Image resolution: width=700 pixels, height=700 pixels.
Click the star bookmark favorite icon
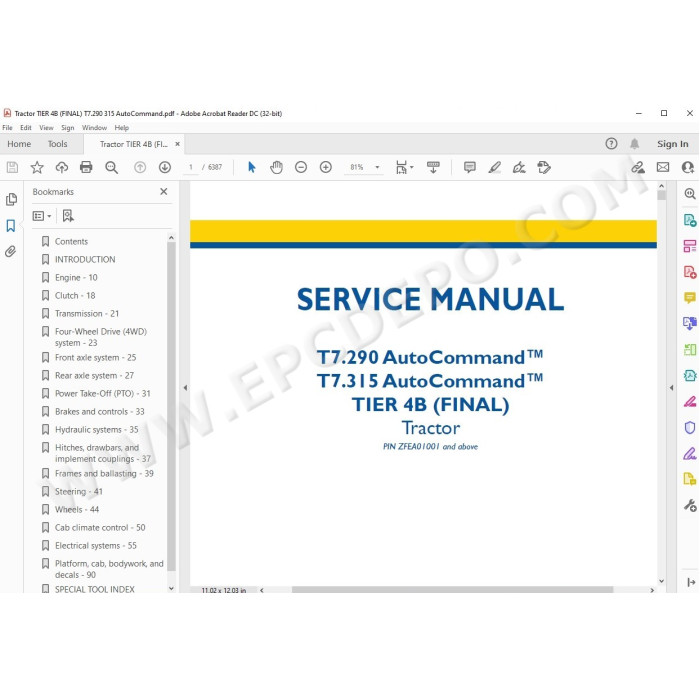tap(37, 167)
